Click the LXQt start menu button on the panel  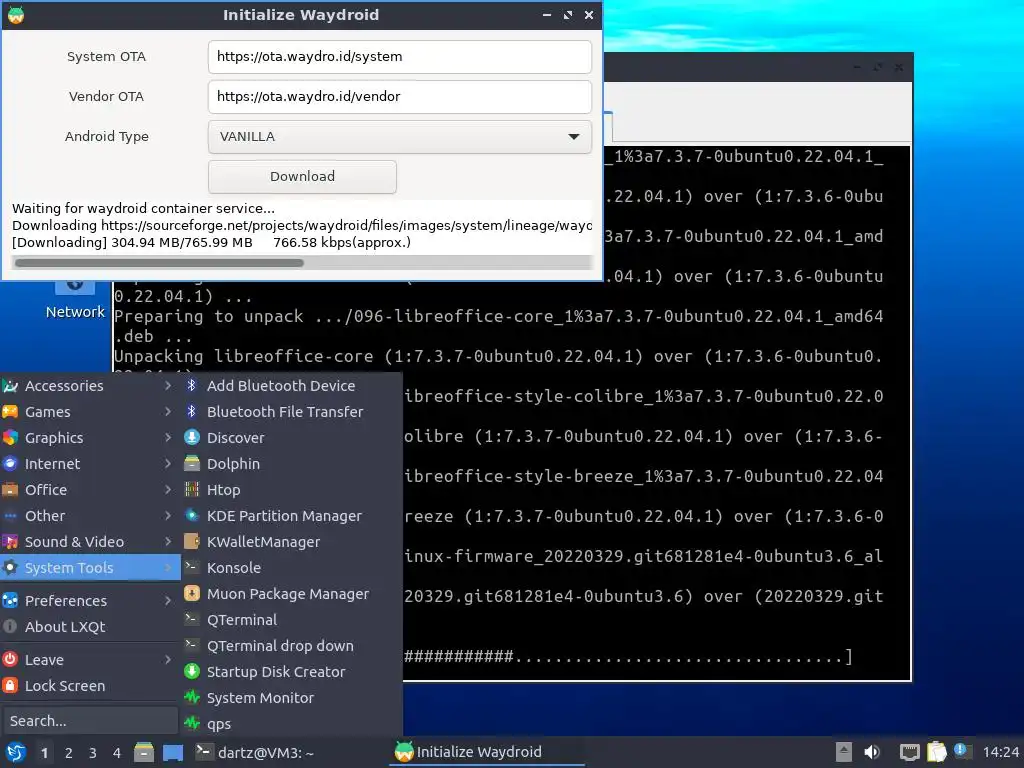pos(15,752)
